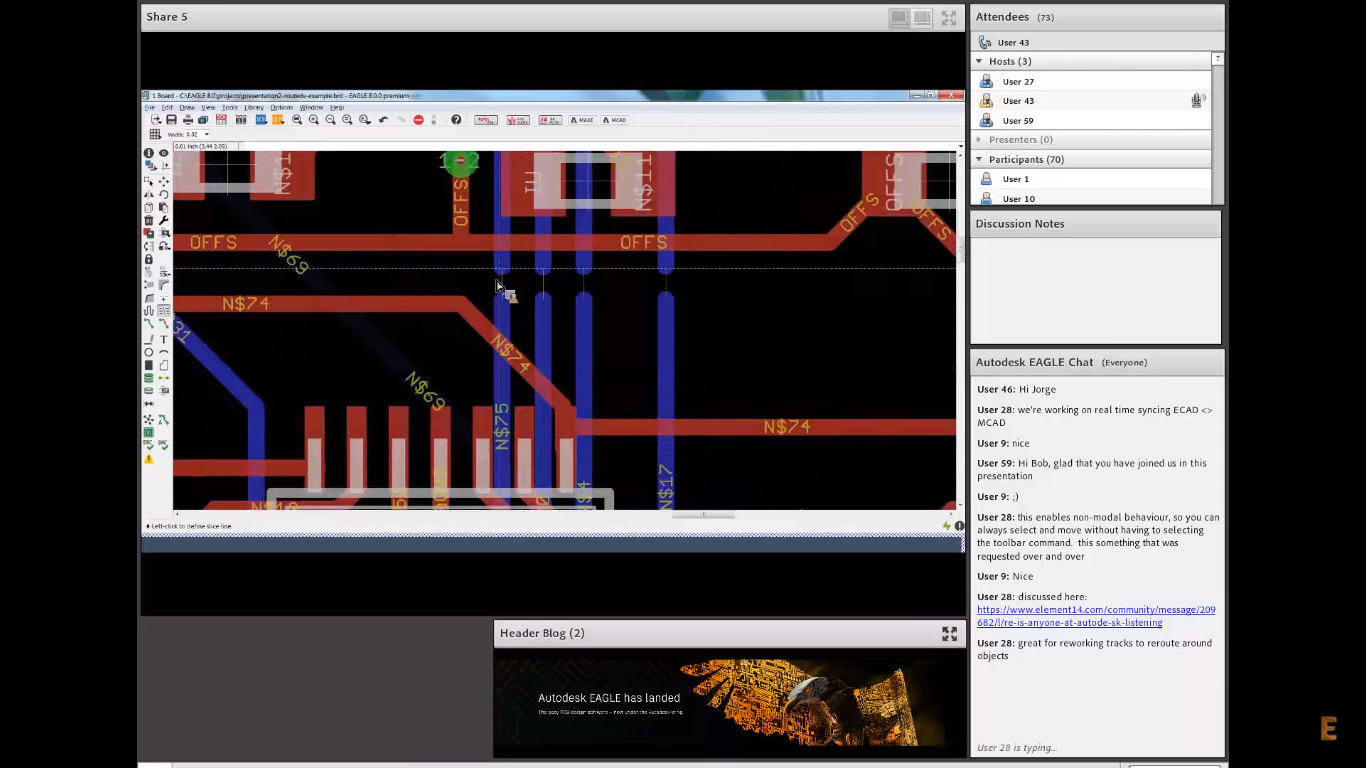Click the Discussion Notes text area
The height and width of the screenshot is (768, 1366).
pos(1095,290)
